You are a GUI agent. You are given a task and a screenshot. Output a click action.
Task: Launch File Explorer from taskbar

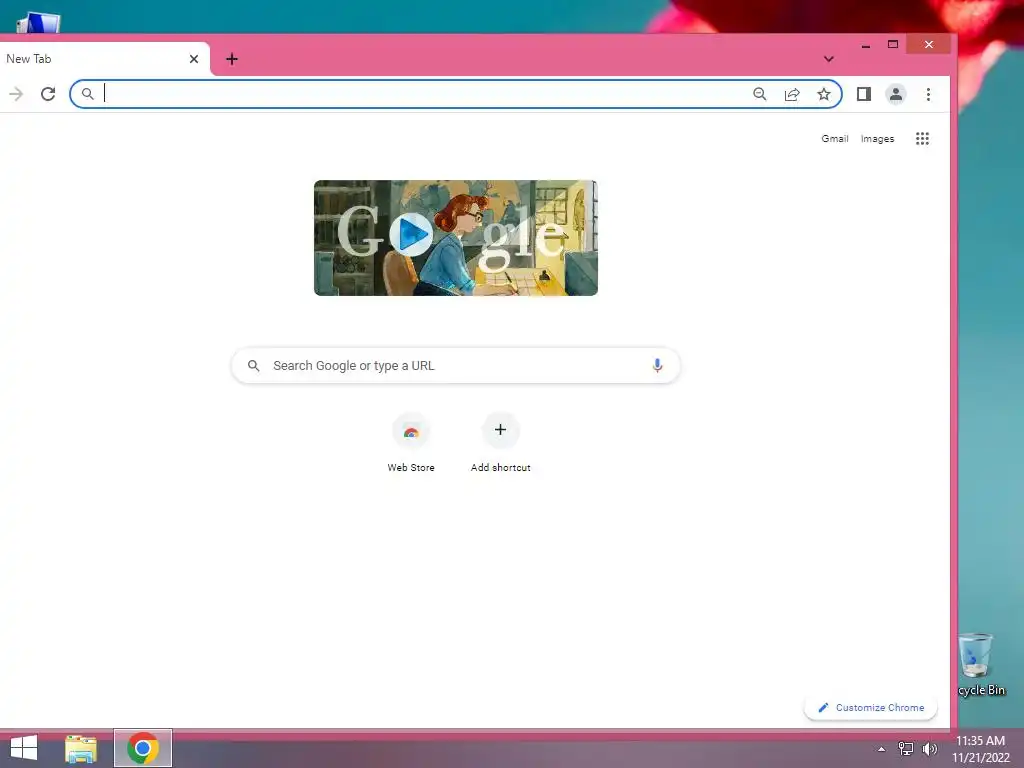tap(81, 748)
